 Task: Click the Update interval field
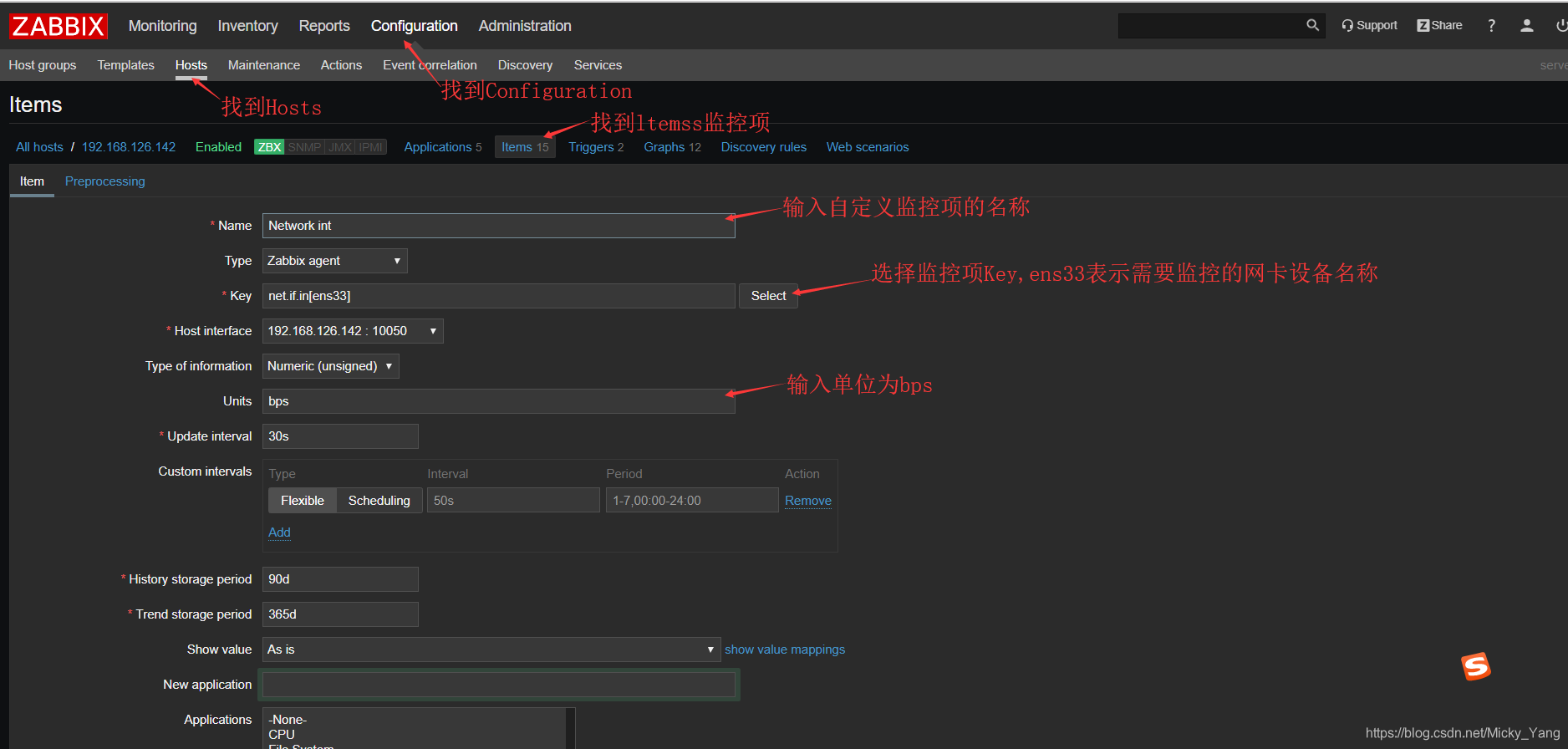(340, 436)
